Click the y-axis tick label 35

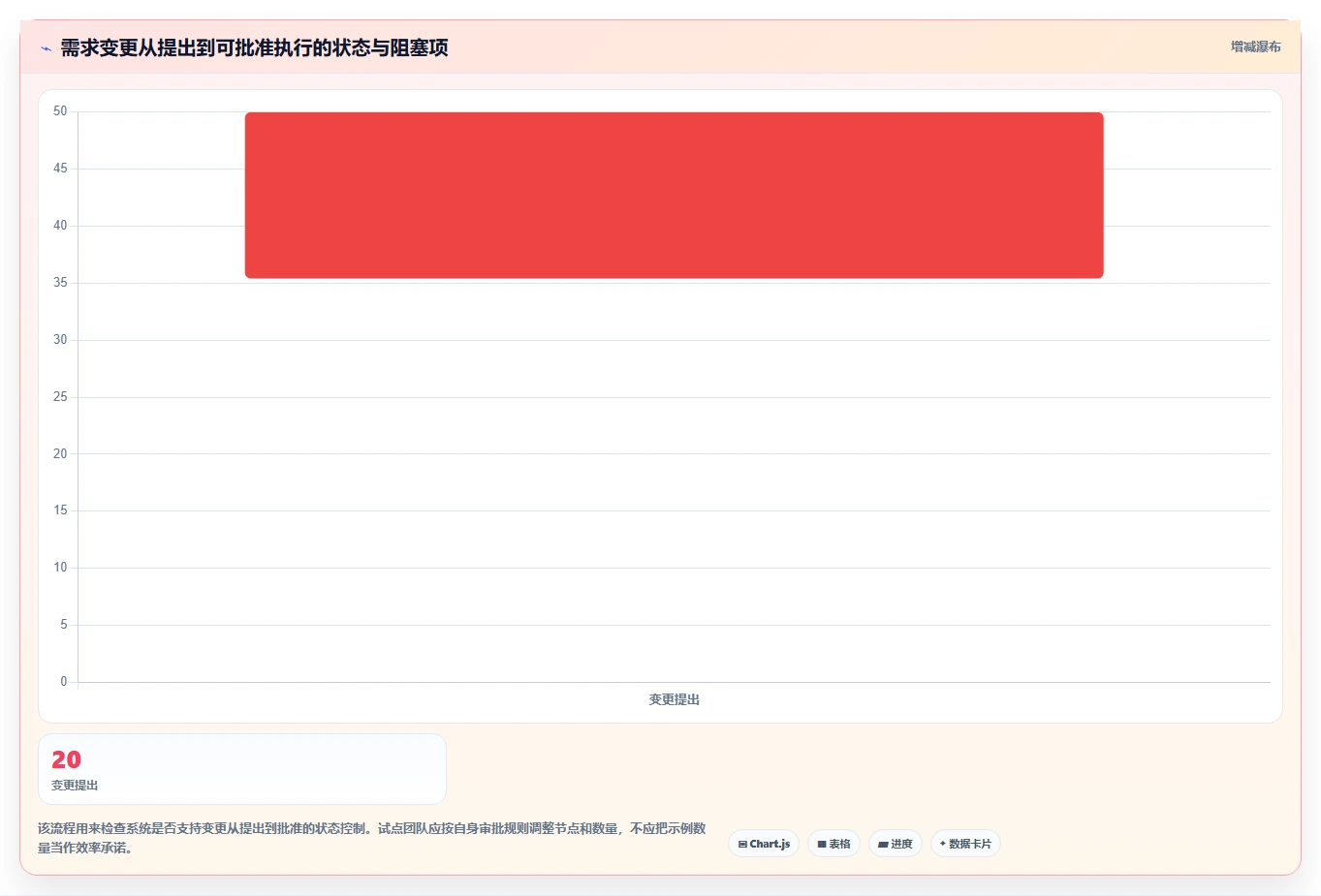(x=60, y=283)
